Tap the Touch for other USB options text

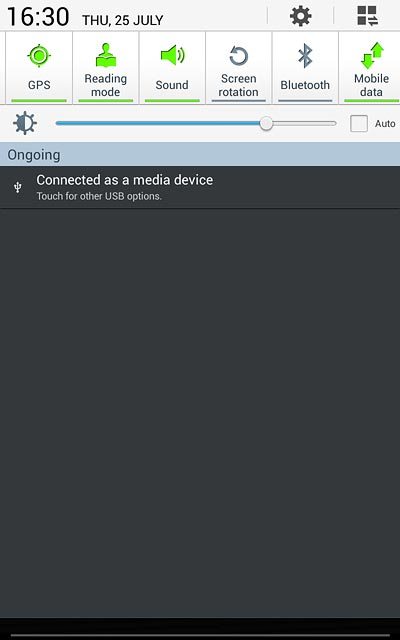coord(99,196)
